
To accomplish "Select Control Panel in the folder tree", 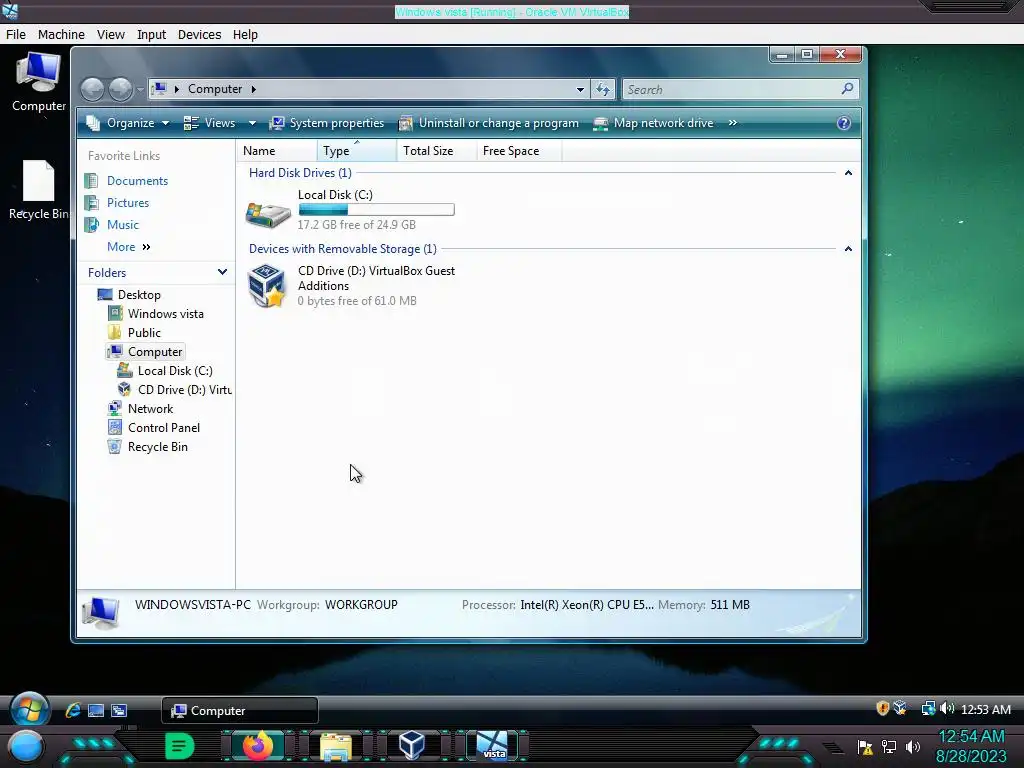I will (164, 428).
